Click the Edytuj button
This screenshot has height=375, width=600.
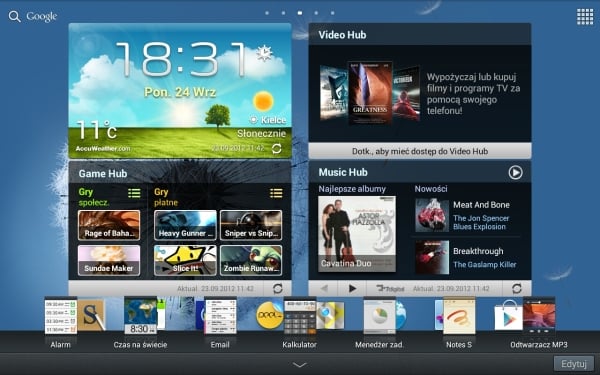click(574, 364)
